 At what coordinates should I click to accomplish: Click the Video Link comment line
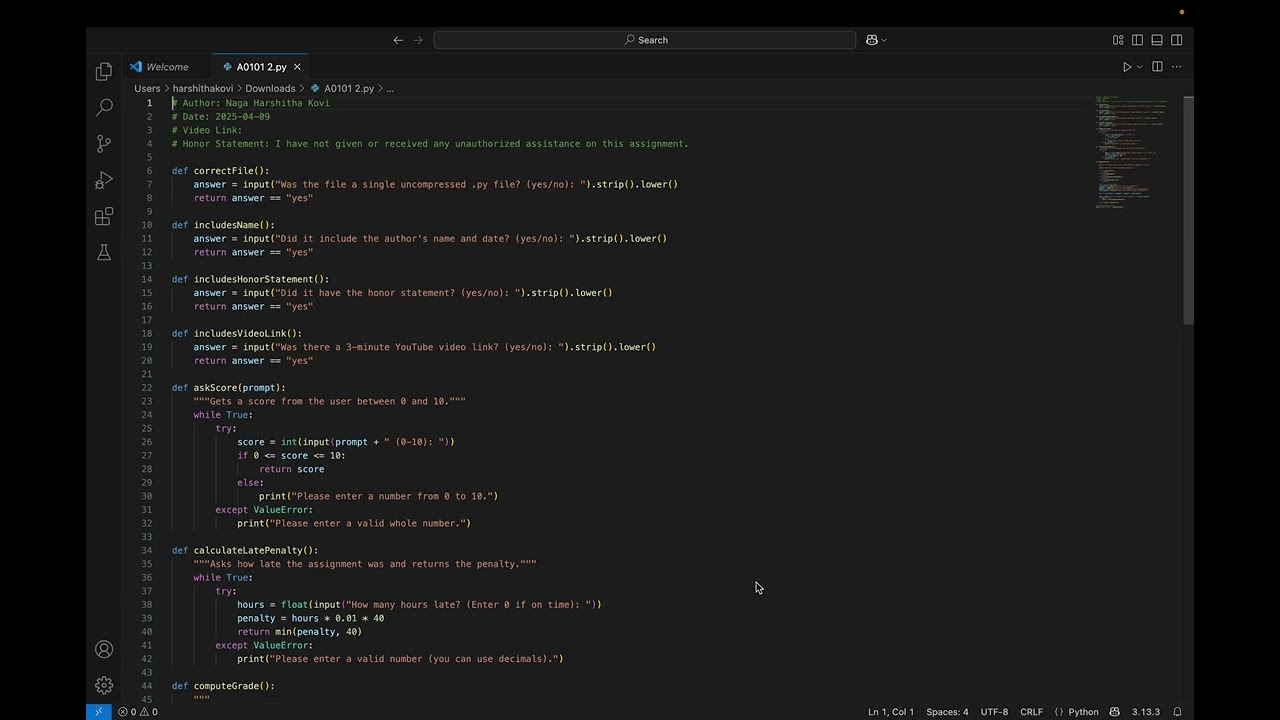click(207, 130)
